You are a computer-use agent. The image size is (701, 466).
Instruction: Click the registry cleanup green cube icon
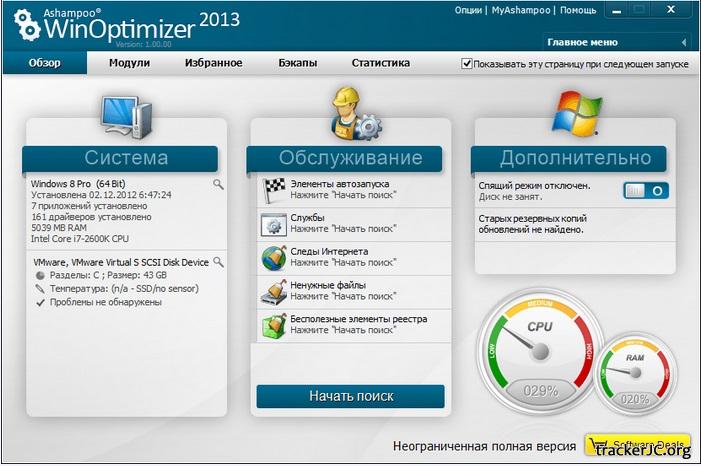pyautogui.click(x=274, y=326)
